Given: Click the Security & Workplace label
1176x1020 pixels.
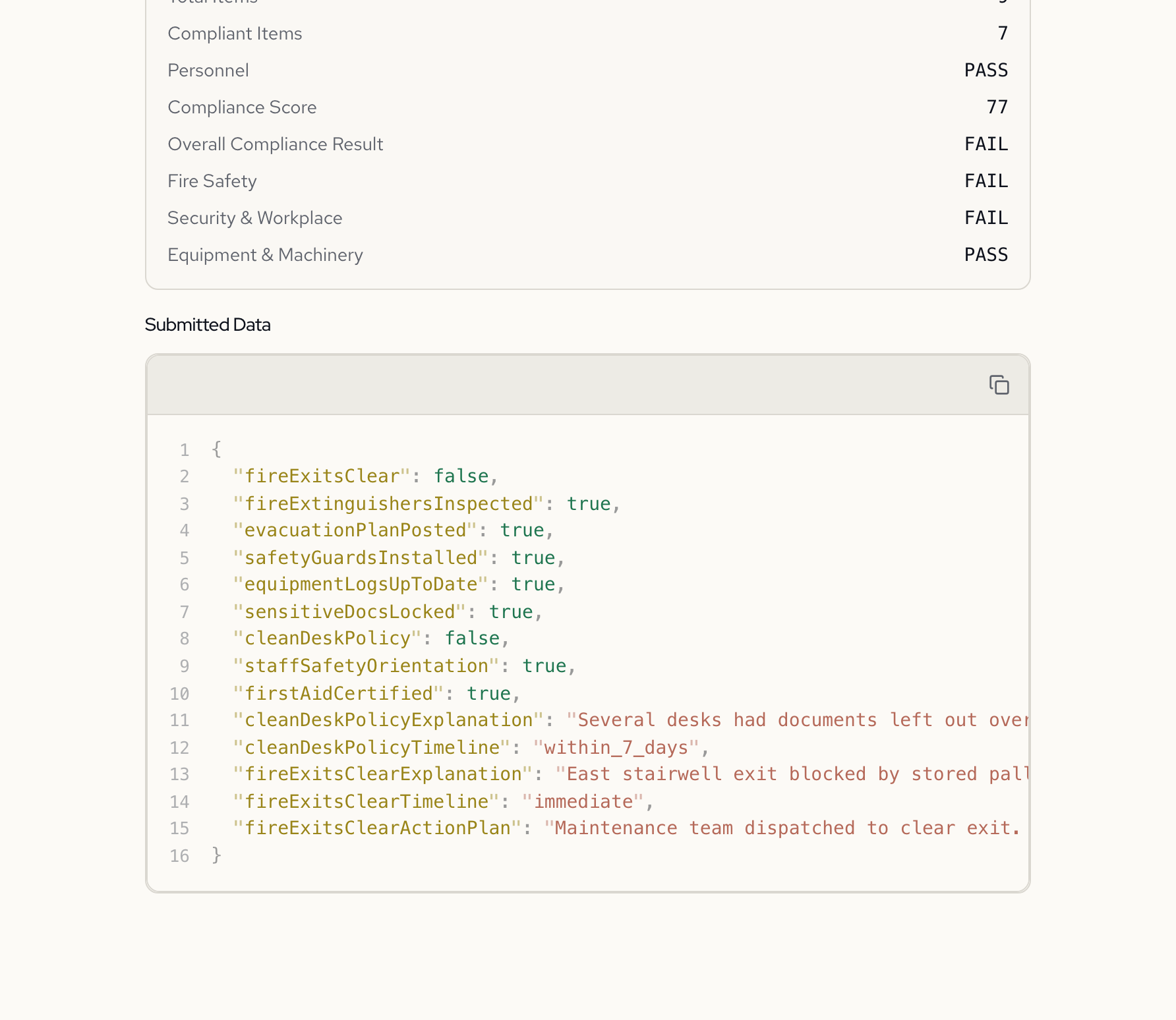Looking at the screenshot, I should point(254,218).
